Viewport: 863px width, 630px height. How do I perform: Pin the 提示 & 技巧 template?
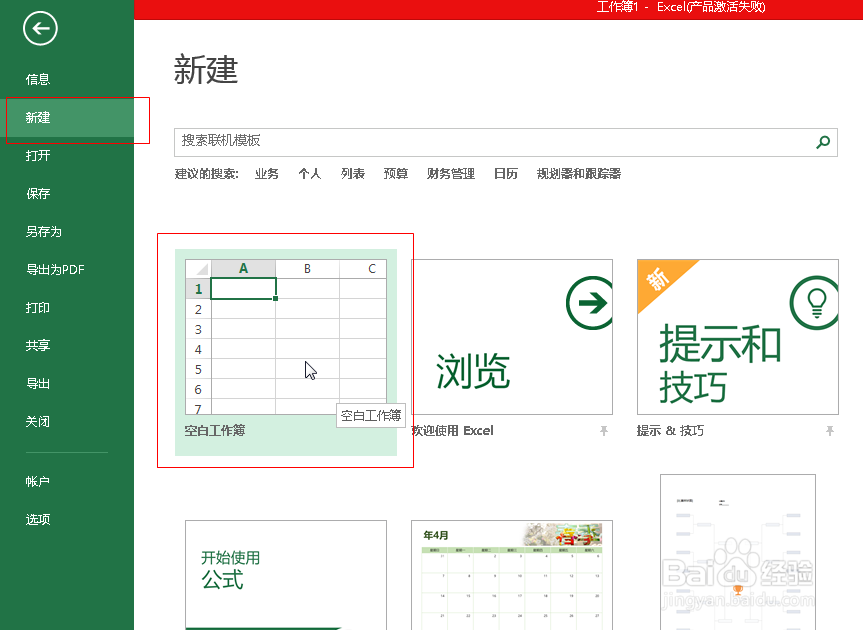(x=829, y=431)
